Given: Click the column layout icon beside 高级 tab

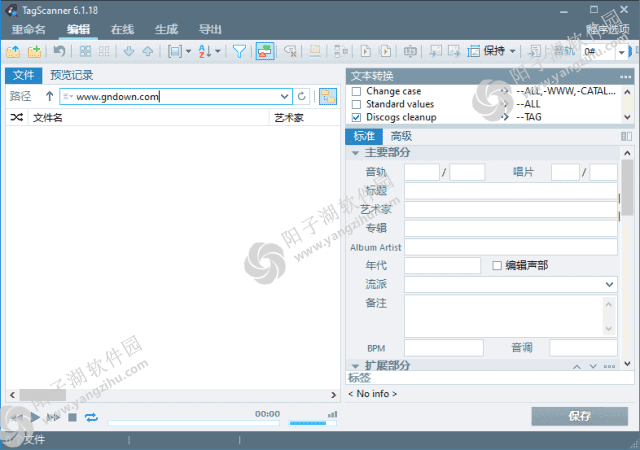Looking at the screenshot, I should pos(626,136).
